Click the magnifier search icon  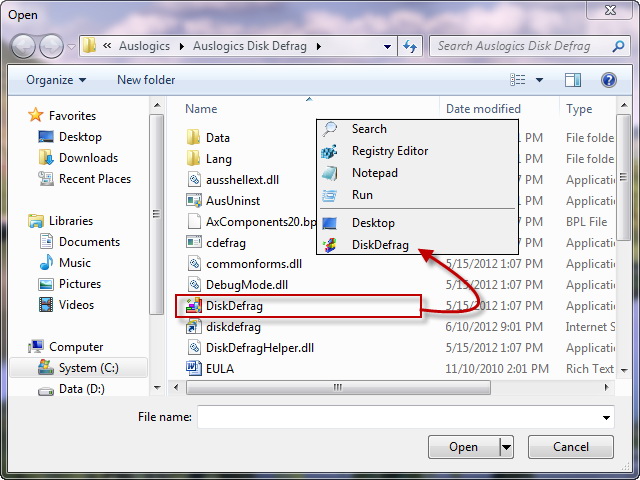click(x=618, y=46)
